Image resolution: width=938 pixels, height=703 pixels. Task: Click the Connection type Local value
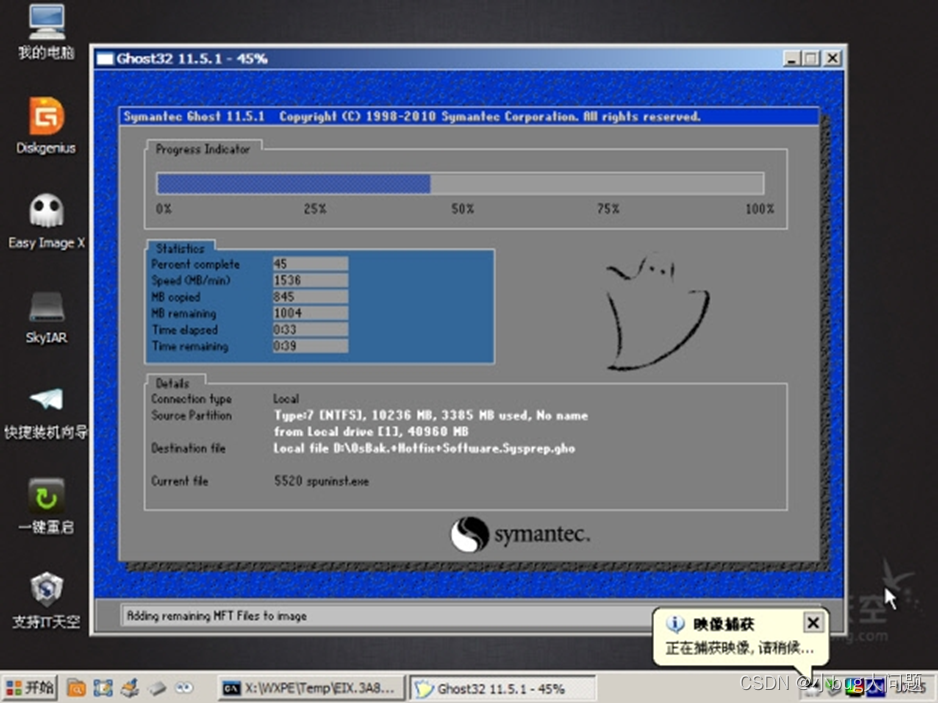[286, 398]
